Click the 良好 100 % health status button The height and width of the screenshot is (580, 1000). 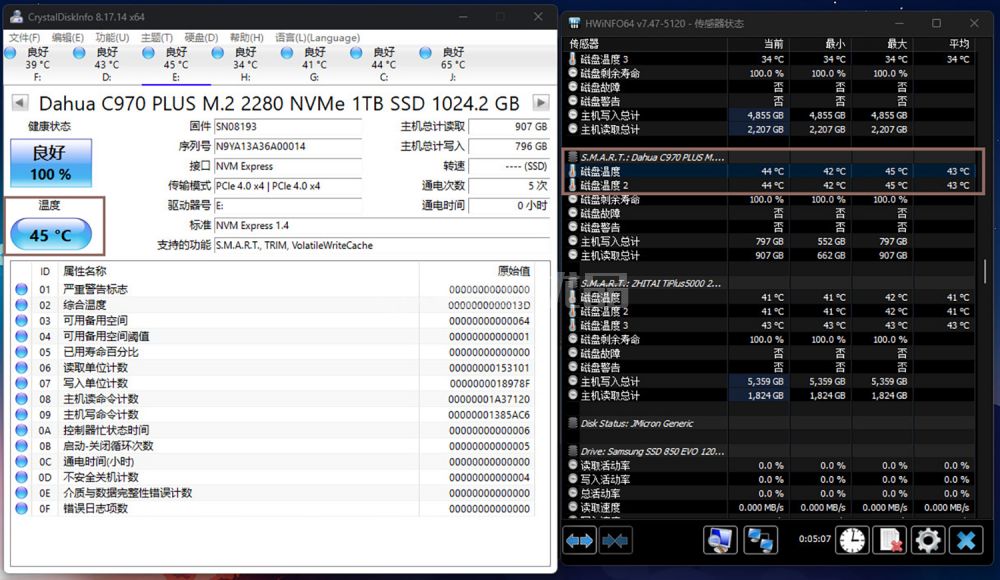coord(51,163)
